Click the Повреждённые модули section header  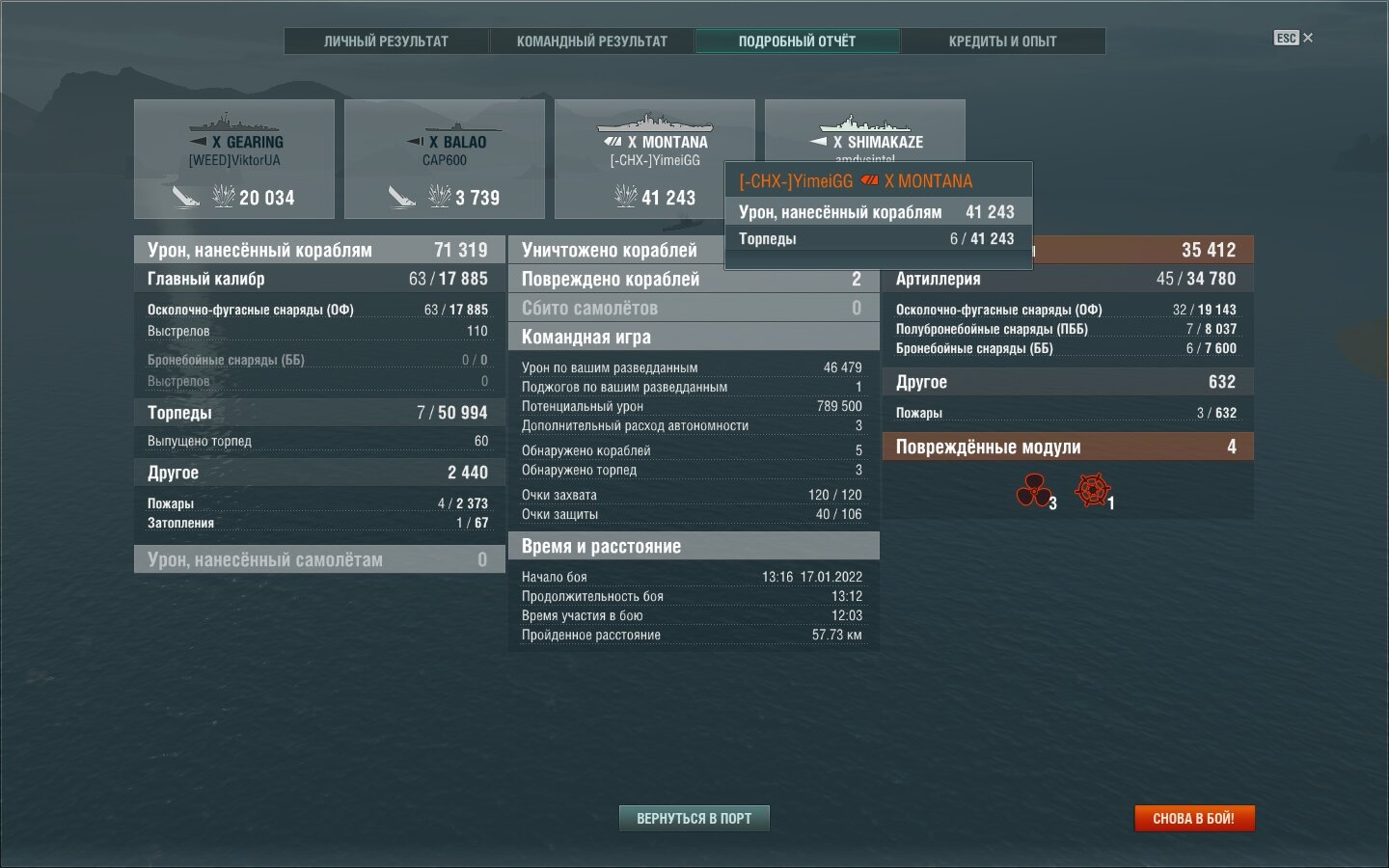(1067, 447)
